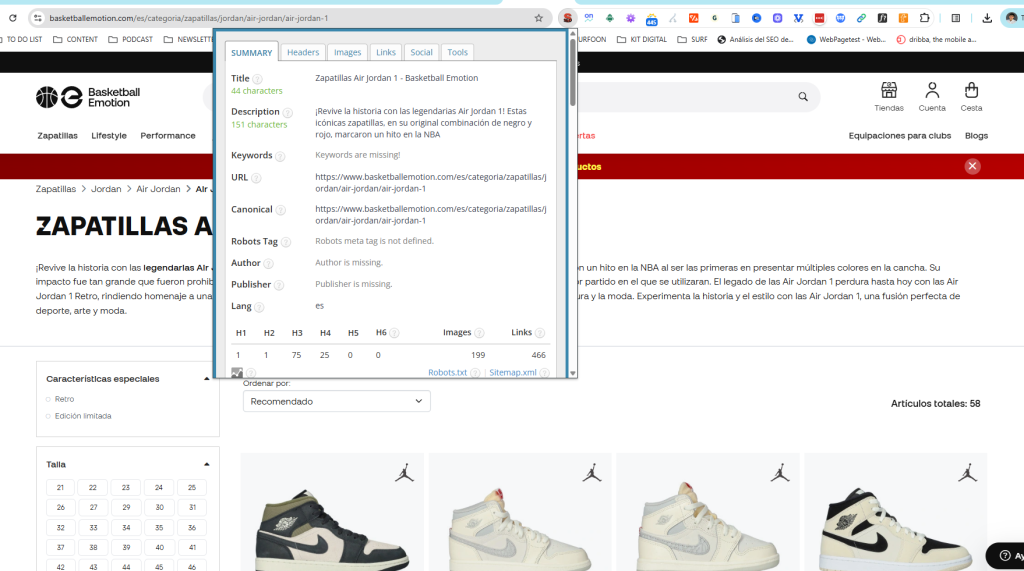Viewport: 1024px width, 571px height.
Task: Switch to the Headers tab
Action: (x=303, y=52)
